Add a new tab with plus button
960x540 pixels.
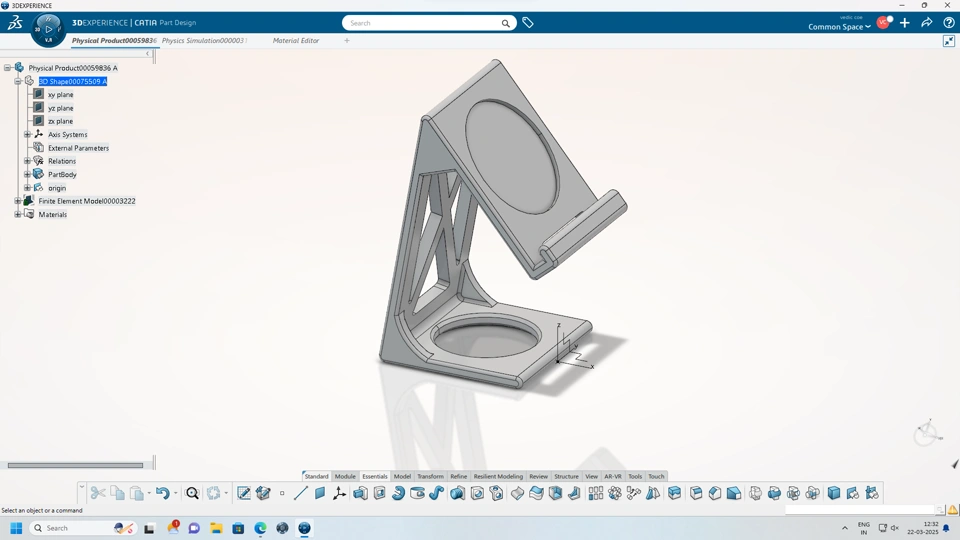coord(347,40)
